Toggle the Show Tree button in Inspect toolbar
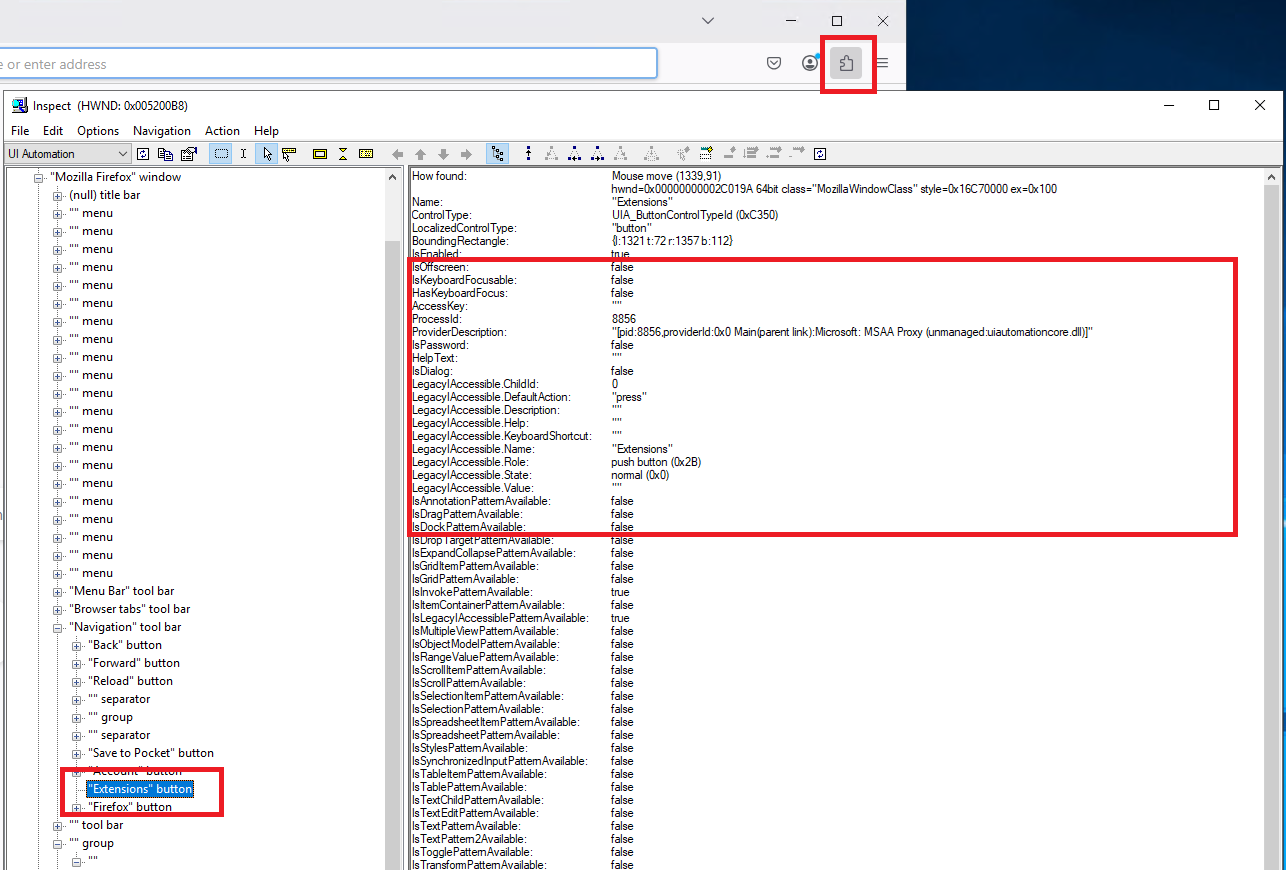1286x870 pixels. point(498,154)
